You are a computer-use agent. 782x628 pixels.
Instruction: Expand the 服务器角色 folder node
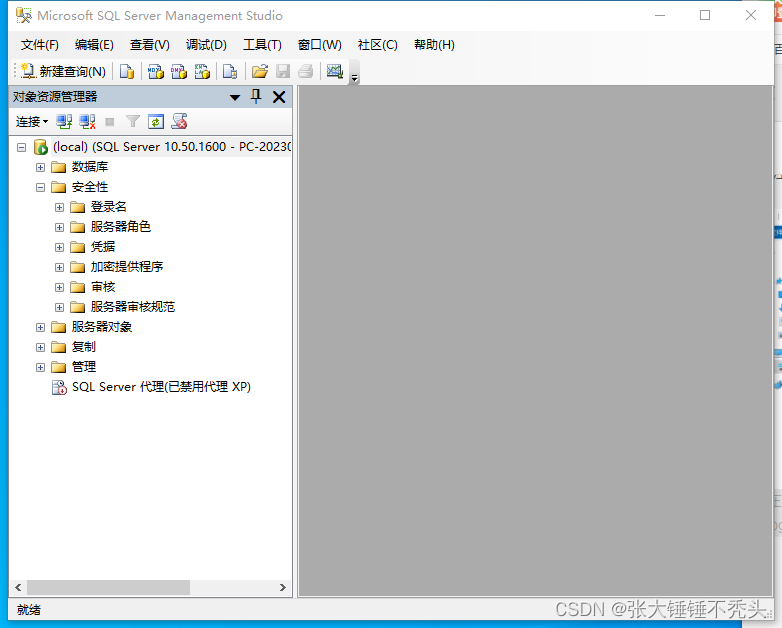(59, 227)
